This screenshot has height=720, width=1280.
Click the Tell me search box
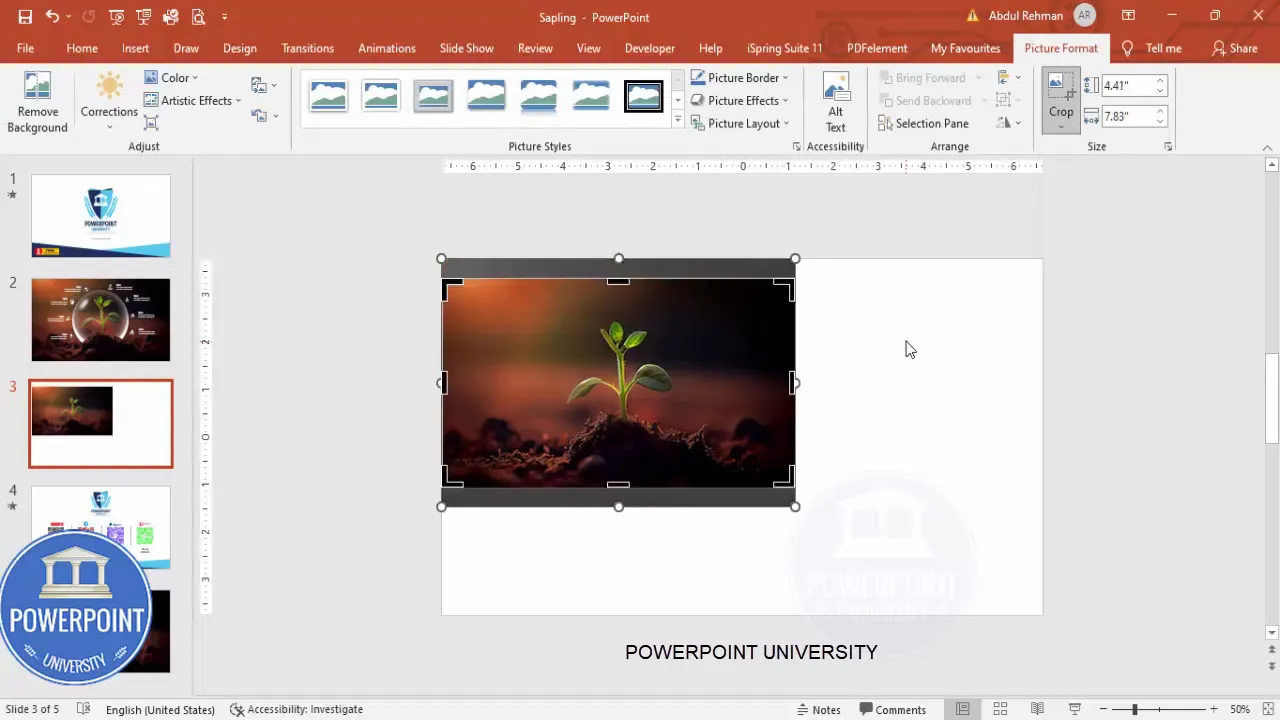pos(1152,48)
